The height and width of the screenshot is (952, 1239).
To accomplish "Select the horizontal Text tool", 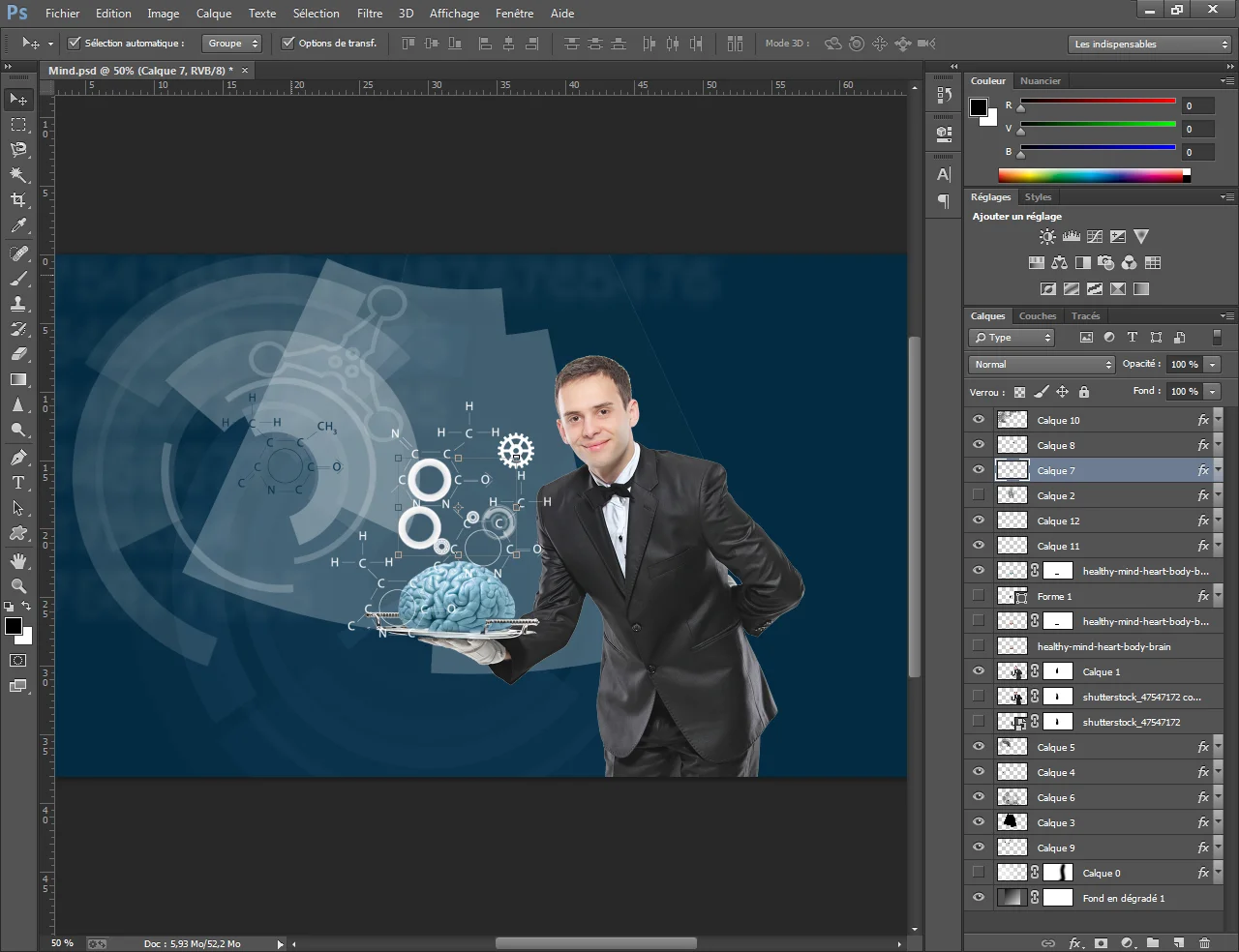I will 18,483.
